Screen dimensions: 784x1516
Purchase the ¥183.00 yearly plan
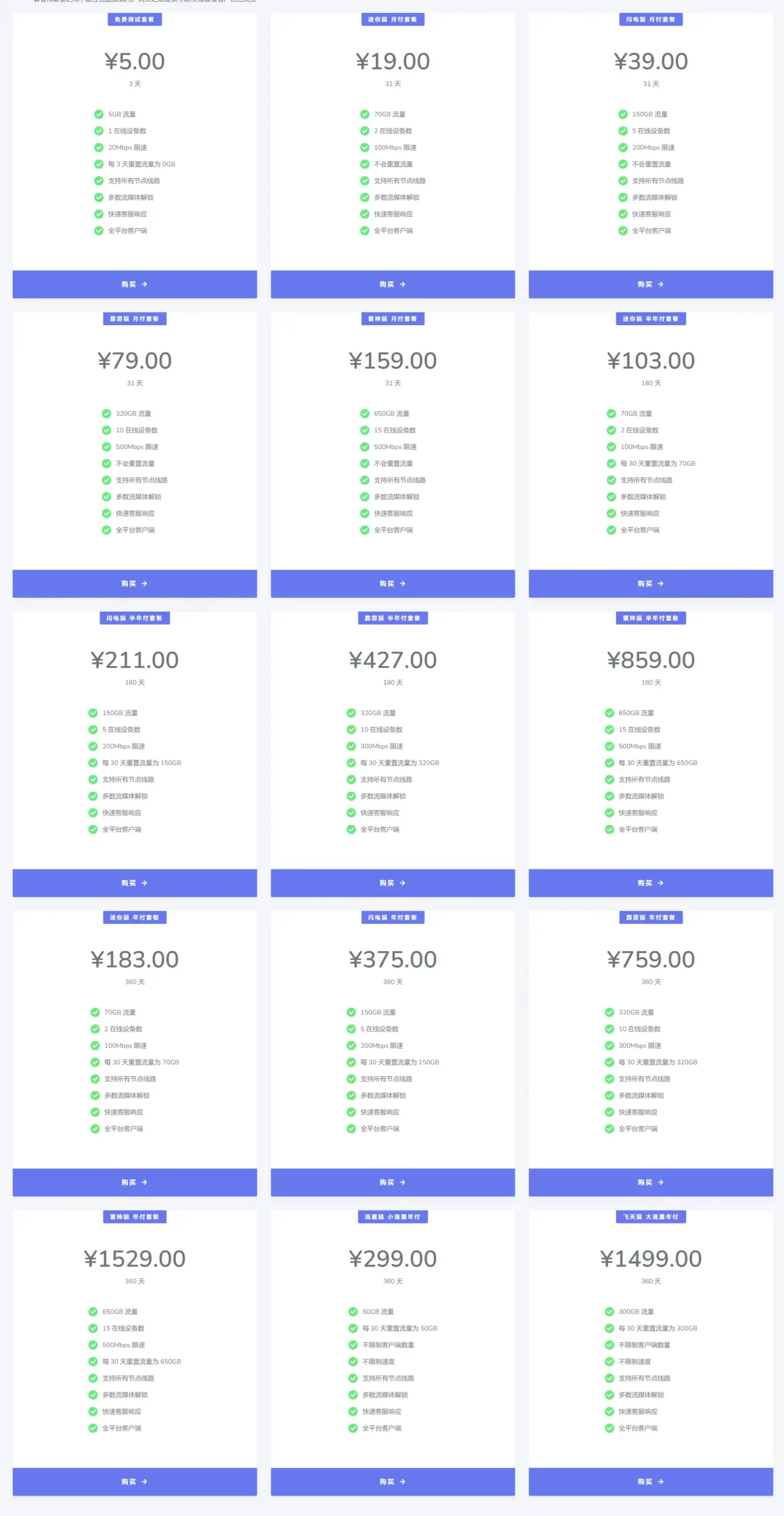135,1182
